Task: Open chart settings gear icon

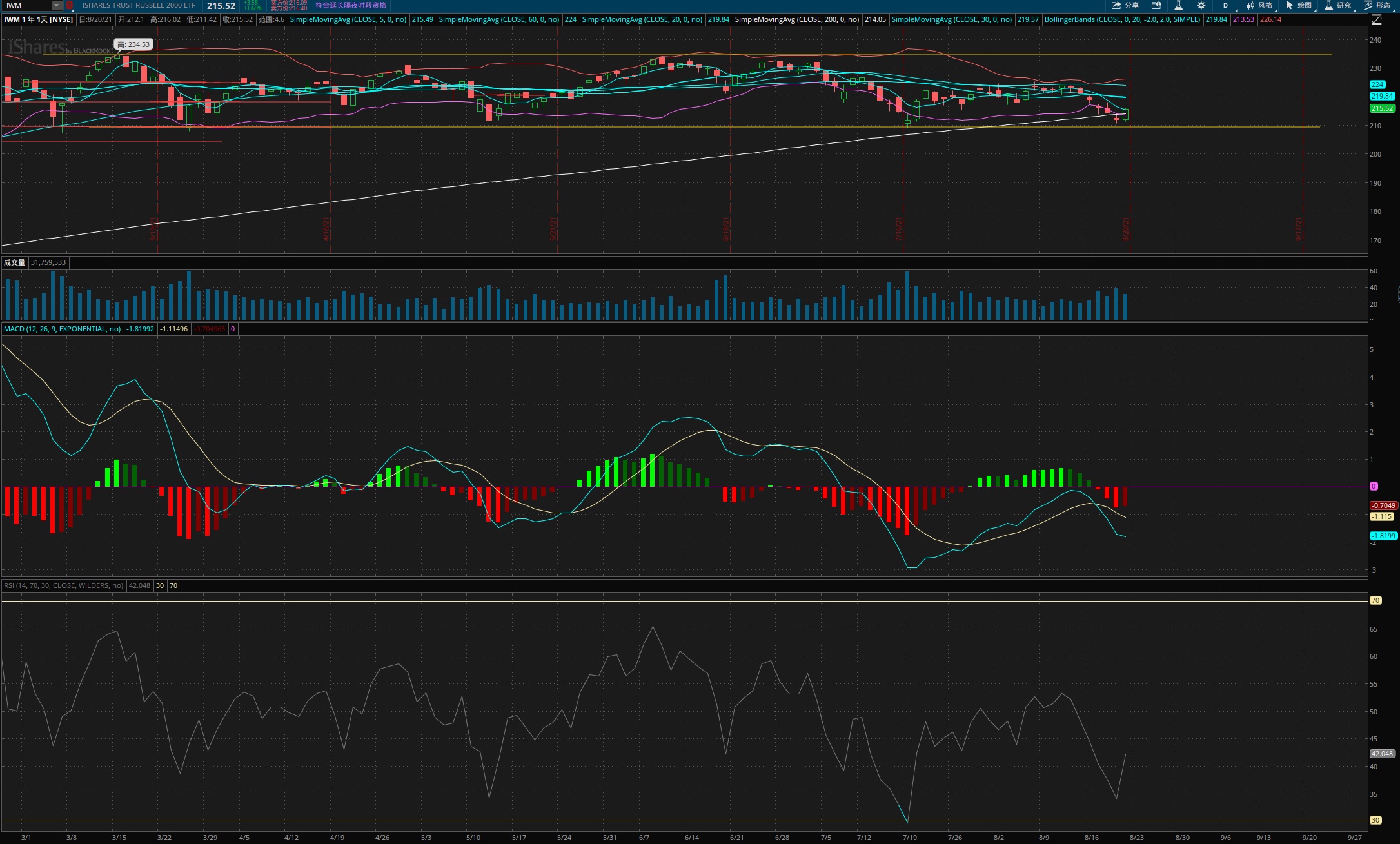Action: tap(1201, 5)
